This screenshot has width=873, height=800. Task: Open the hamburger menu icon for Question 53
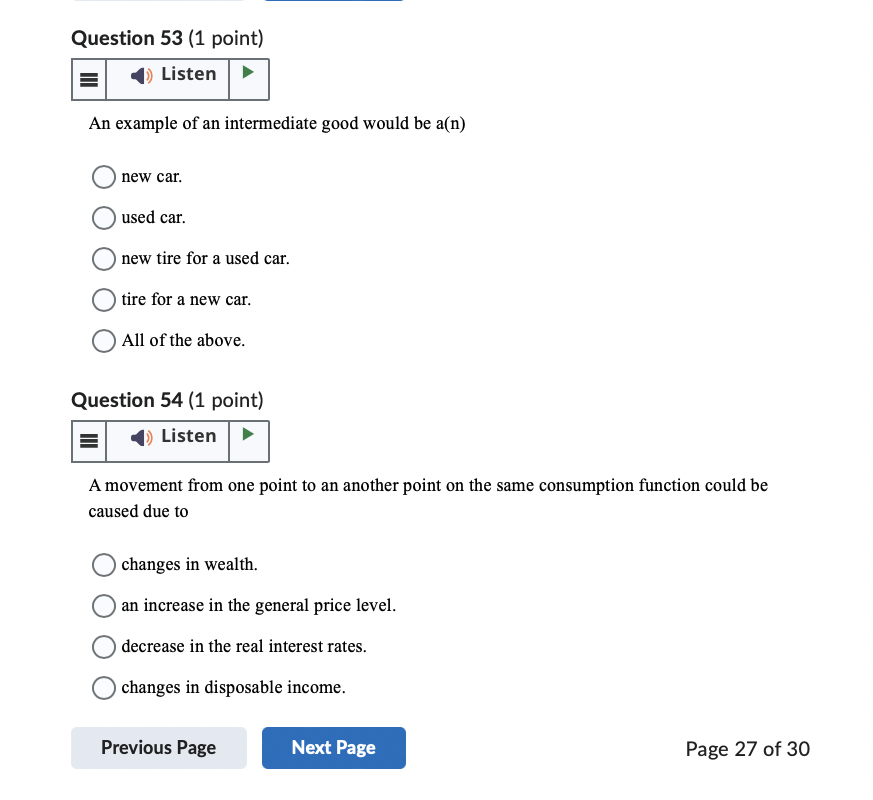pyautogui.click(x=88, y=79)
